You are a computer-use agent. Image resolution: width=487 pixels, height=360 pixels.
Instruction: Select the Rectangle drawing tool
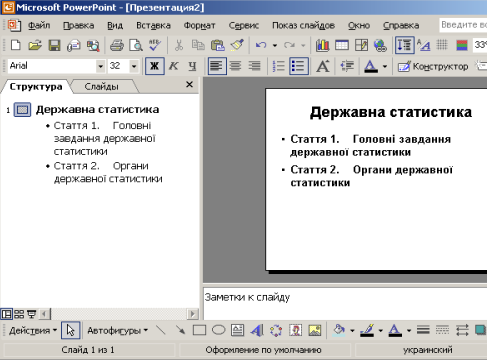(x=199, y=330)
